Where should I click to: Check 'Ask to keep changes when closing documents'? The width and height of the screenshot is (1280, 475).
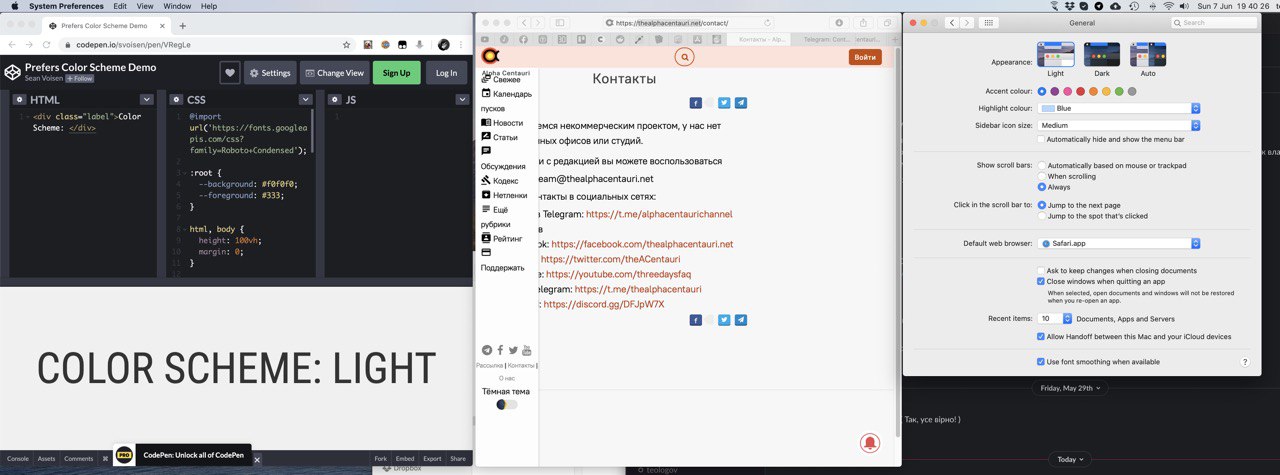tap(1041, 270)
